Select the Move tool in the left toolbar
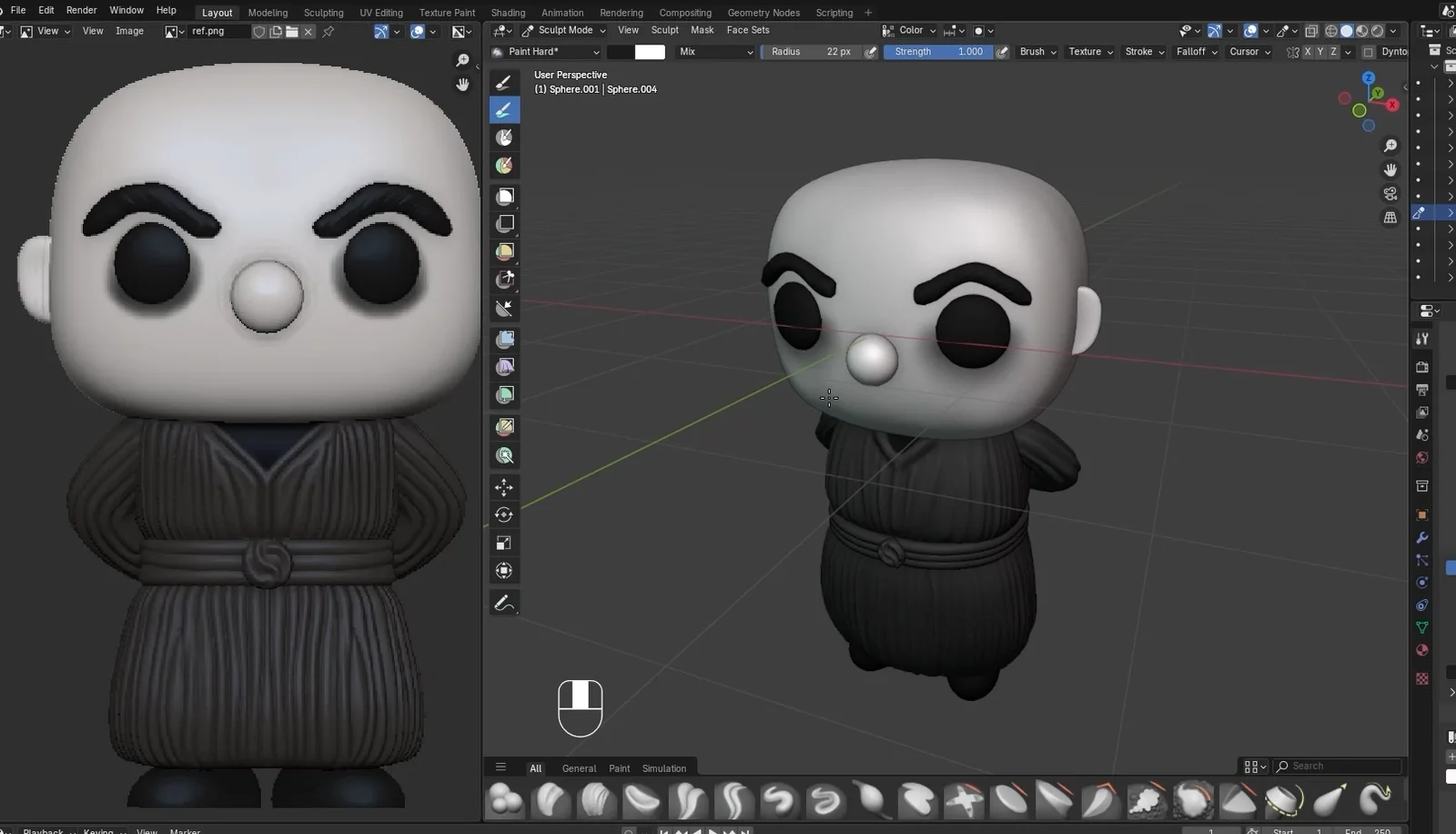 tap(504, 488)
